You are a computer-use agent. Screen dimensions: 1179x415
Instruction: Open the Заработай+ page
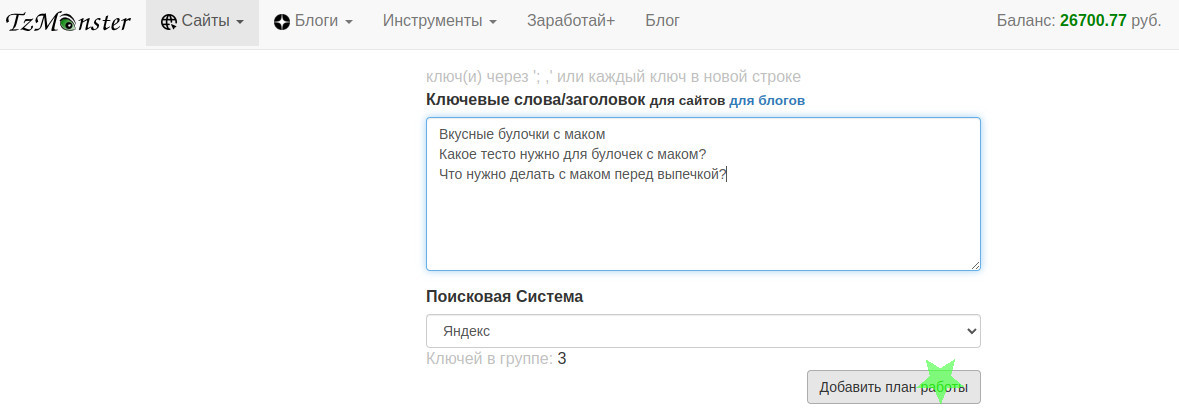[x=571, y=22]
